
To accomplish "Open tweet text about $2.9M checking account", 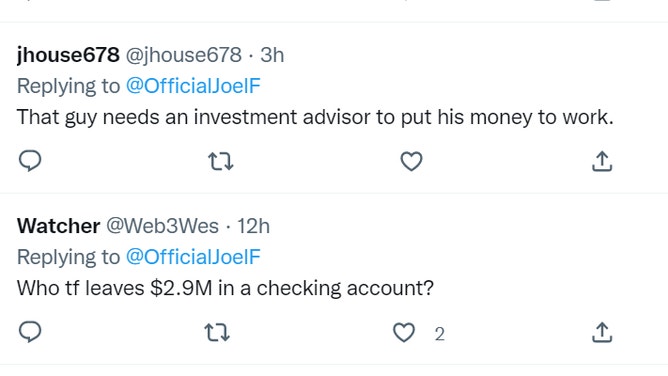I will [x=225, y=288].
